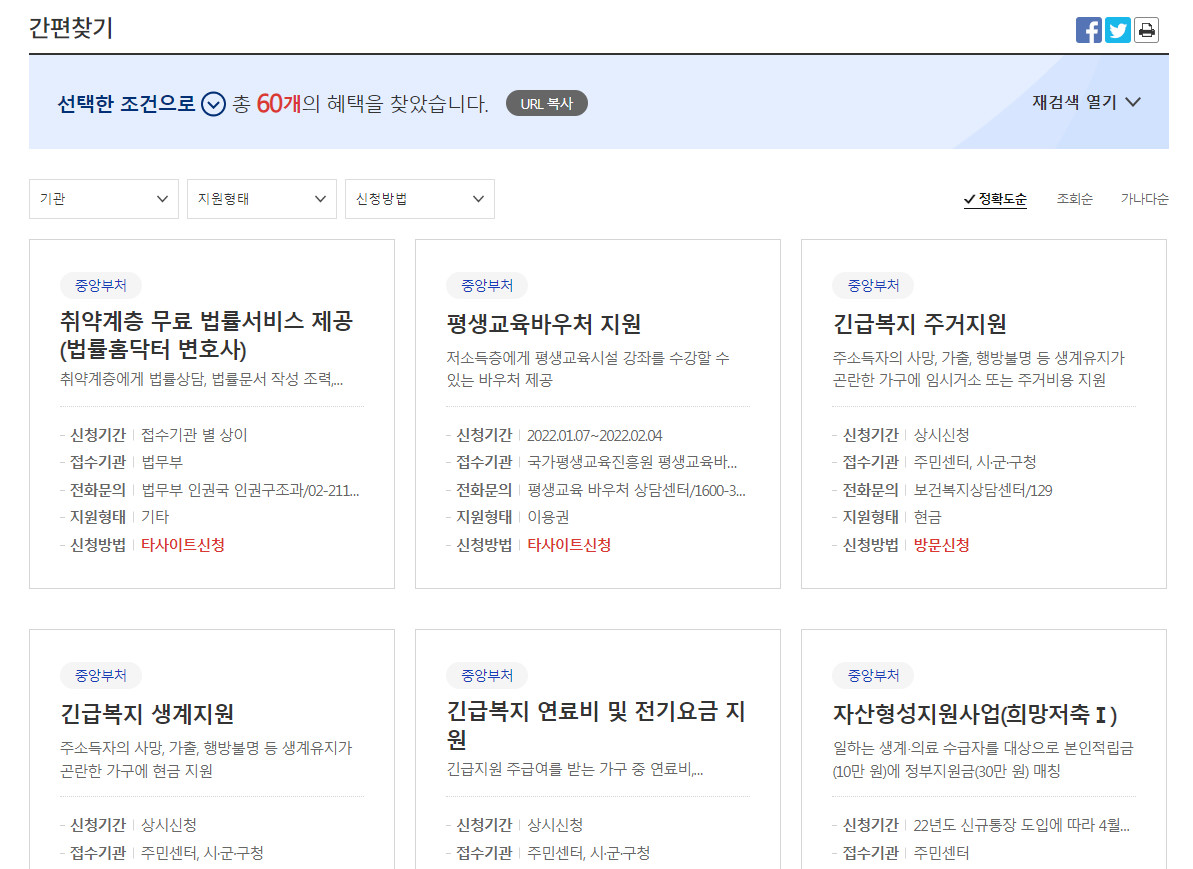Click 주민센터 in 자산형성지원사업 card
This screenshot has height=869, width=1193.
(x=941, y=853)
